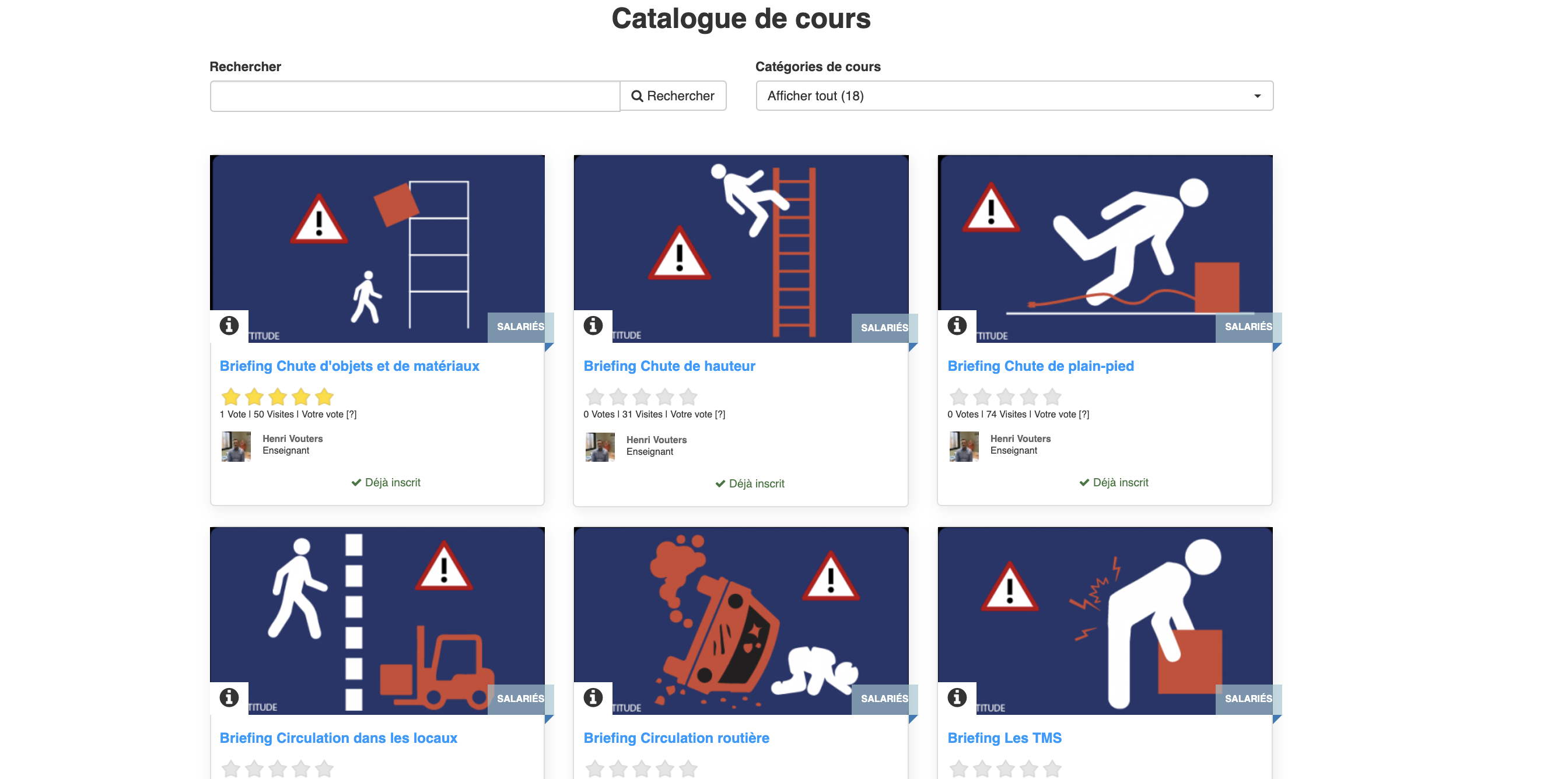1568x779 pixels.
Task: Rate Chute d'objets with second star
Action: (x=254, y=397)
